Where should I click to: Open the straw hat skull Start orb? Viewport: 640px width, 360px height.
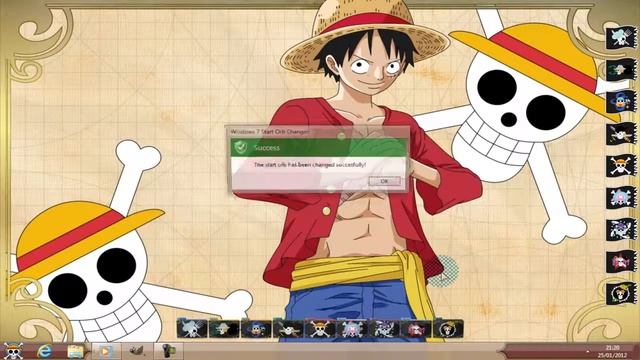[13, 351]
